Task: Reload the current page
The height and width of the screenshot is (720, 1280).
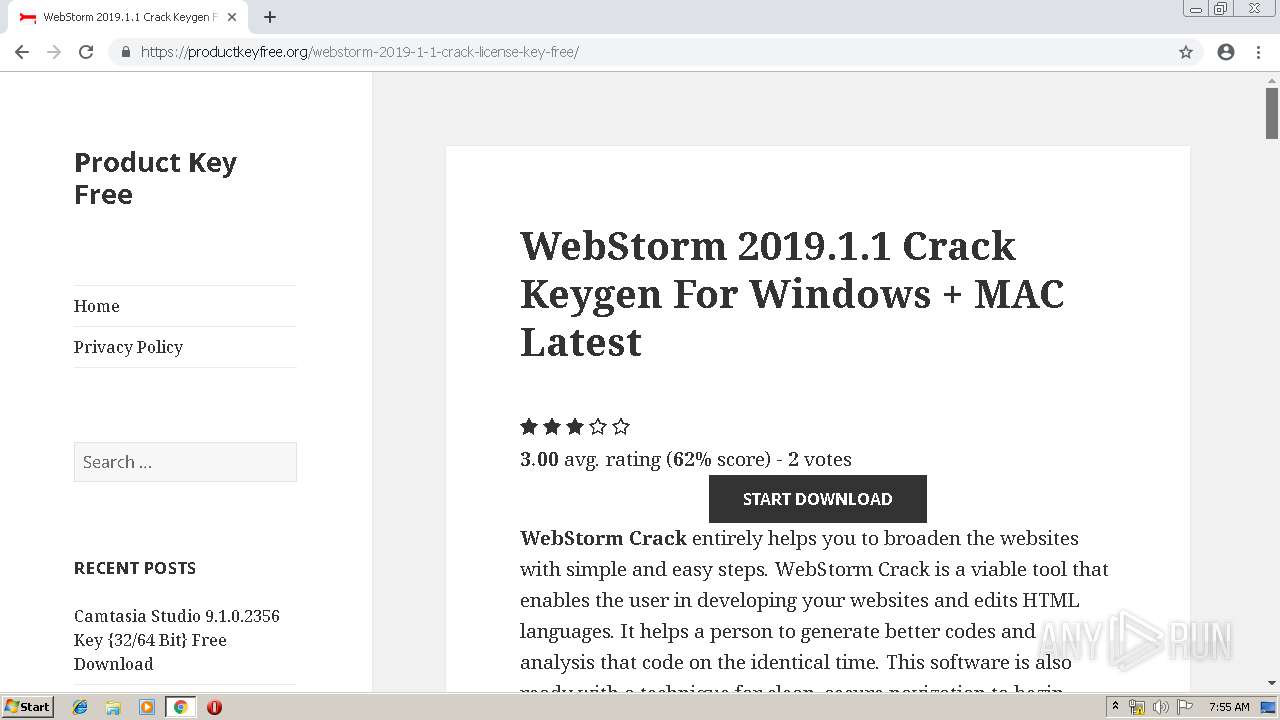Action: (x=86, y=52)
